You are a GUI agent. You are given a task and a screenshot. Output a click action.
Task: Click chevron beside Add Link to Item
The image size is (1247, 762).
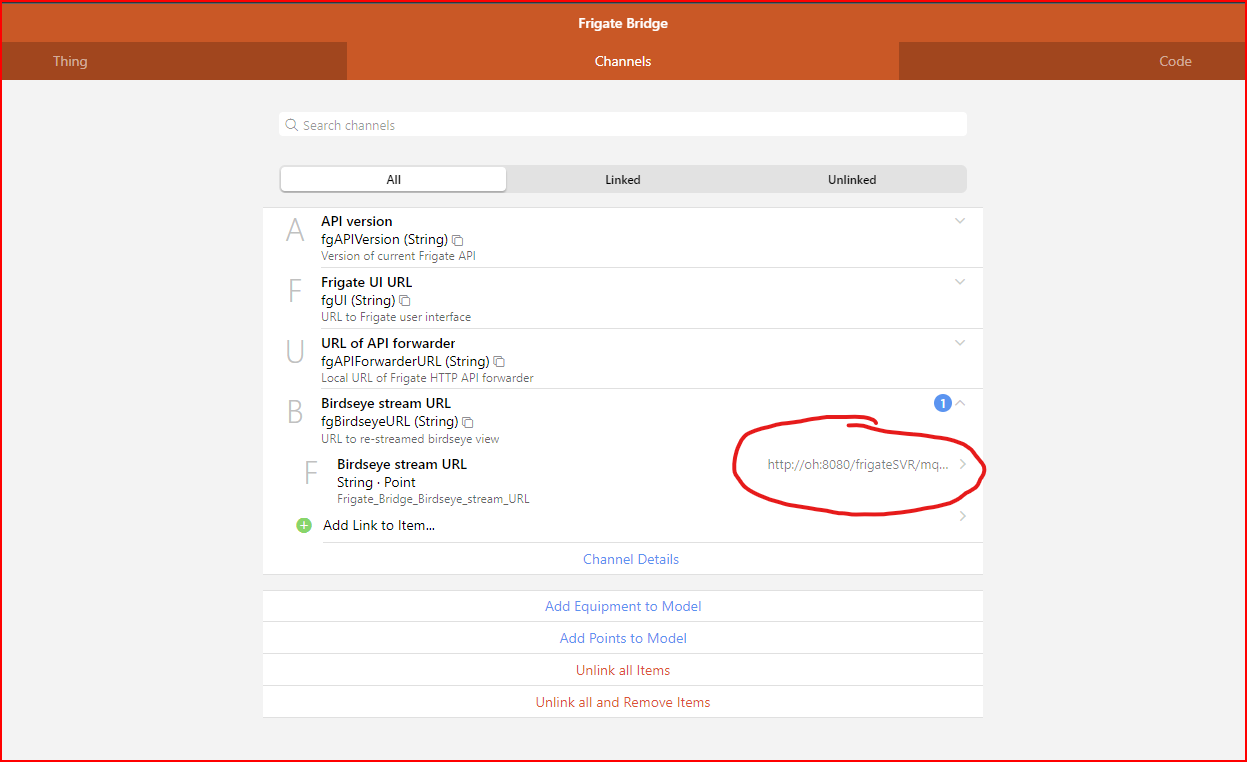pyautogui.click(x=963, y=517)
